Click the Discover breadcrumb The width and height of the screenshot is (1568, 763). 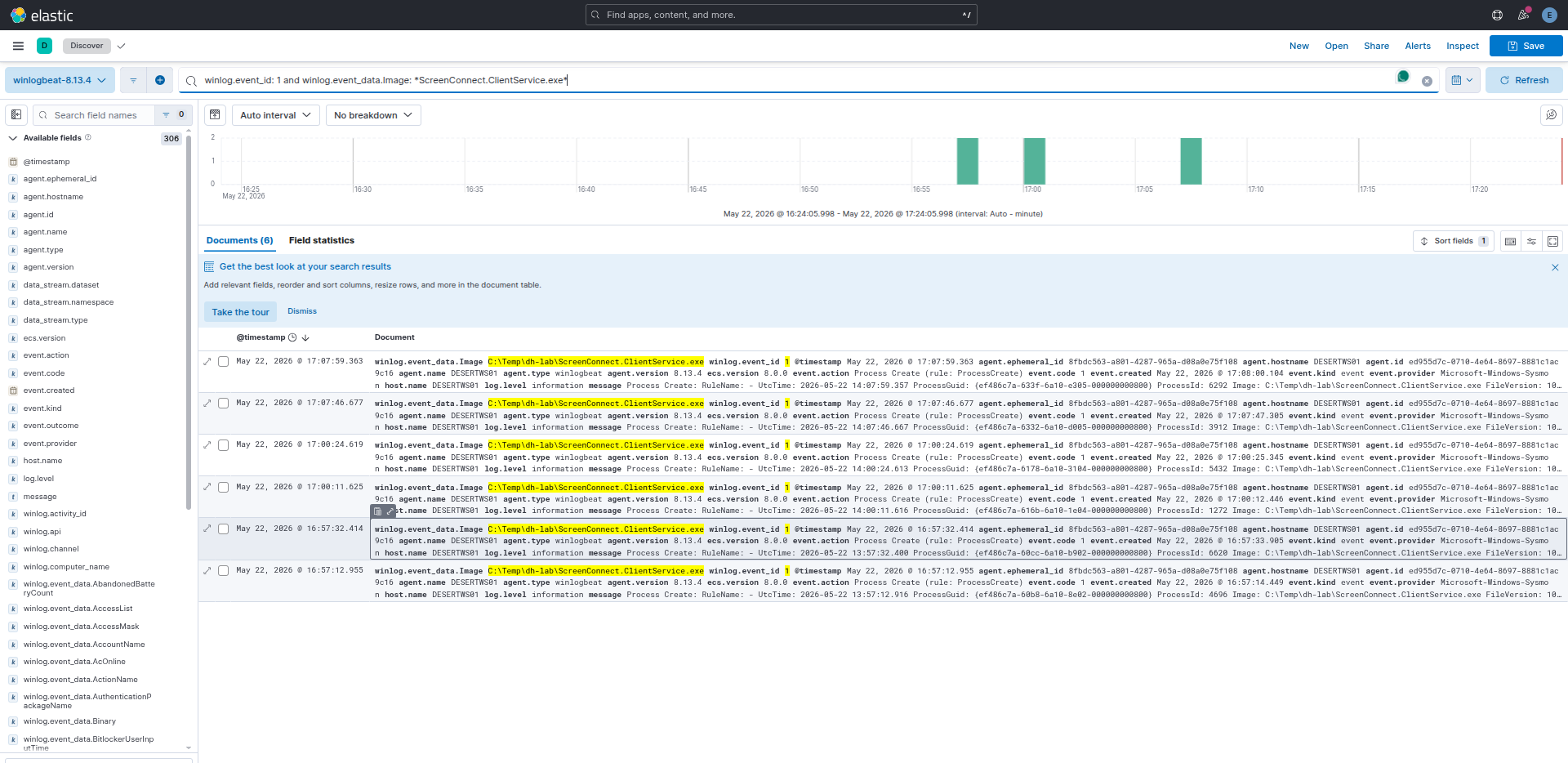(x=87, y=46)
